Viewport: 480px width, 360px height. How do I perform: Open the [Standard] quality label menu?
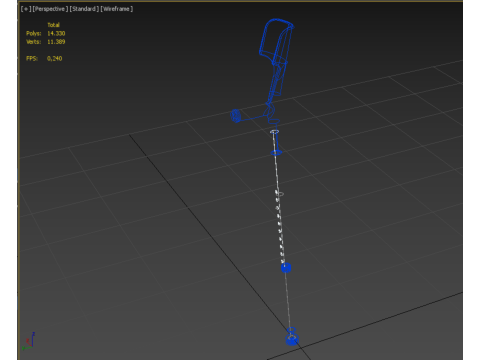pos(84,9)
